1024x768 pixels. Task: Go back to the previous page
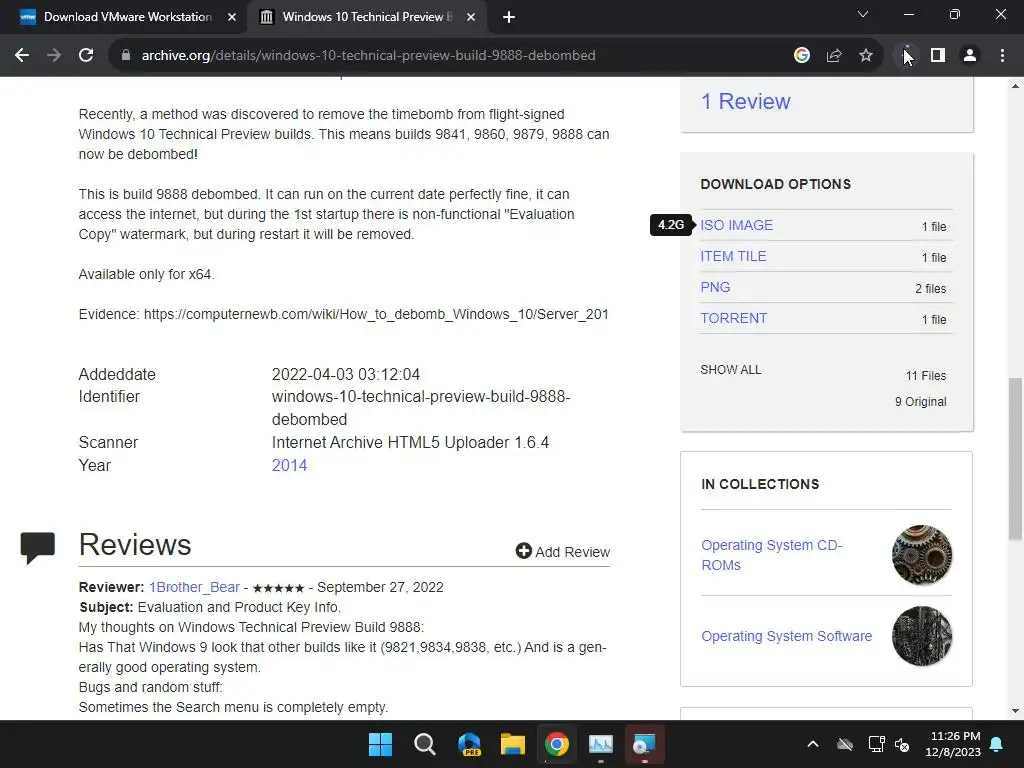pyautogui.click(x=22, y=56)
